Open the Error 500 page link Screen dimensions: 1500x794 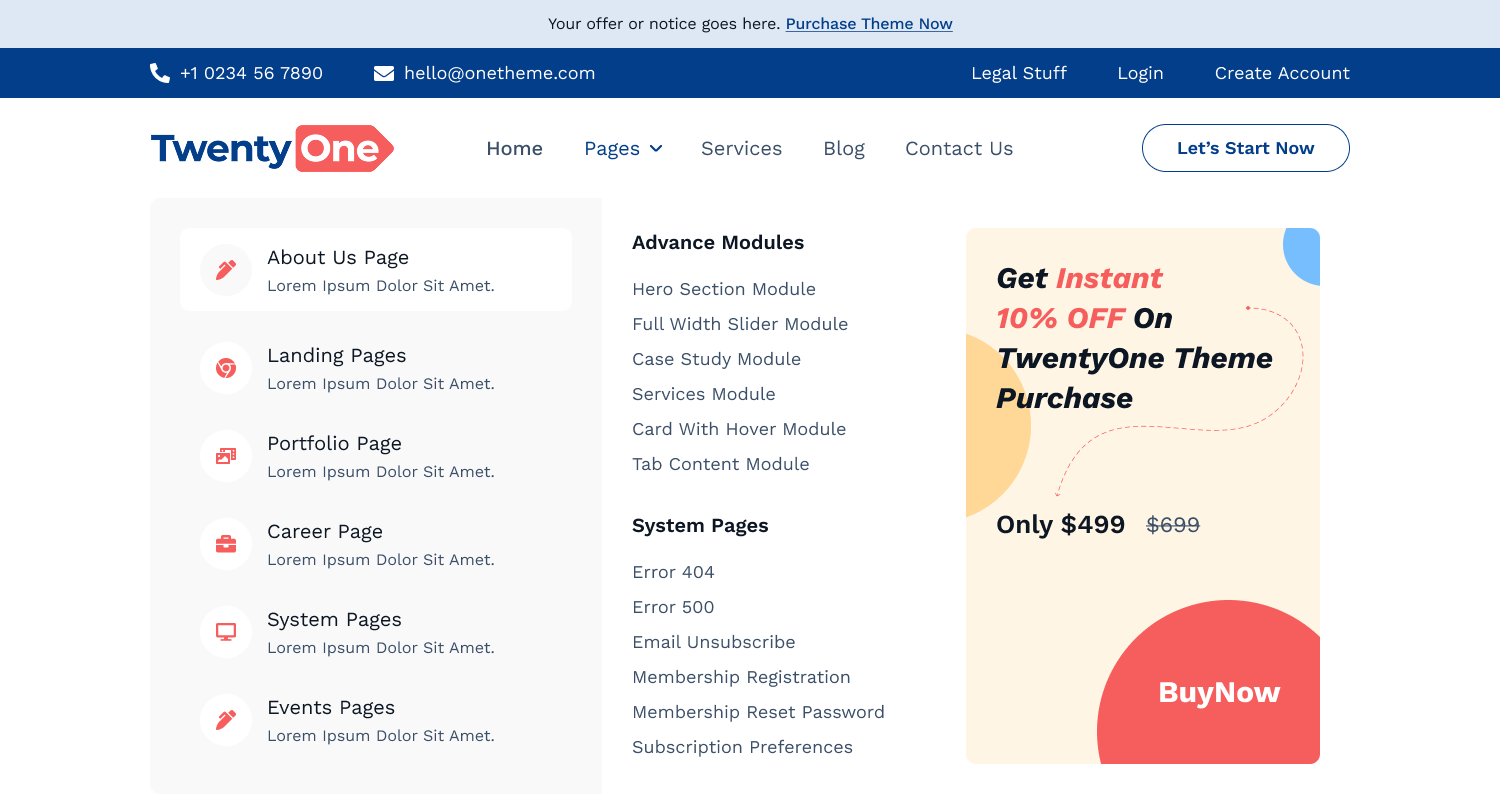[x=673, y=607]
